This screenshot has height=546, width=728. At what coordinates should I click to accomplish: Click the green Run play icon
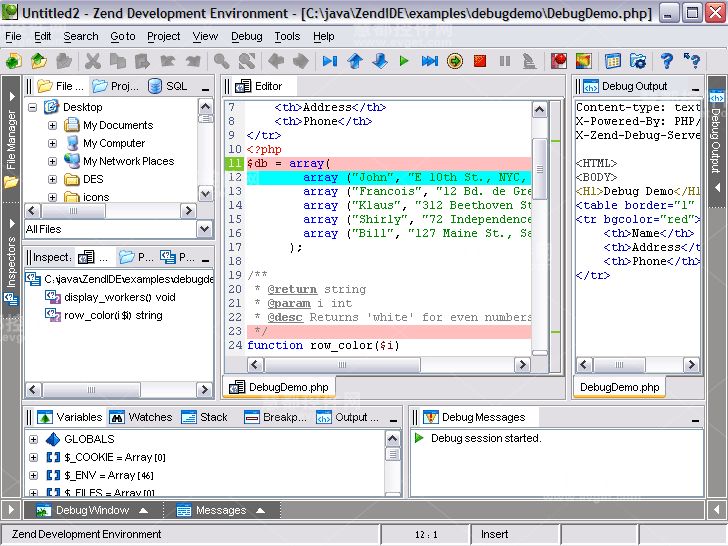tap(404, 61)
